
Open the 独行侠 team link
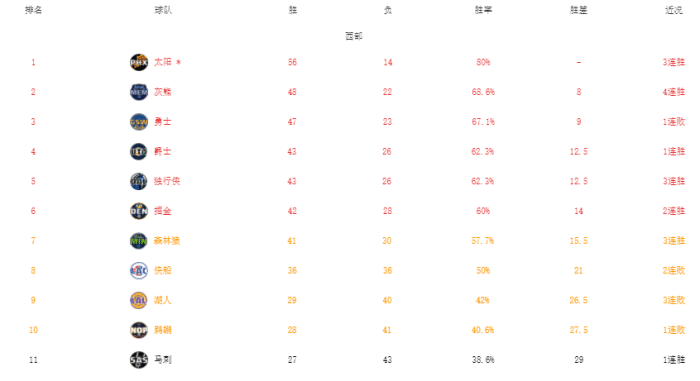point(167,181)
